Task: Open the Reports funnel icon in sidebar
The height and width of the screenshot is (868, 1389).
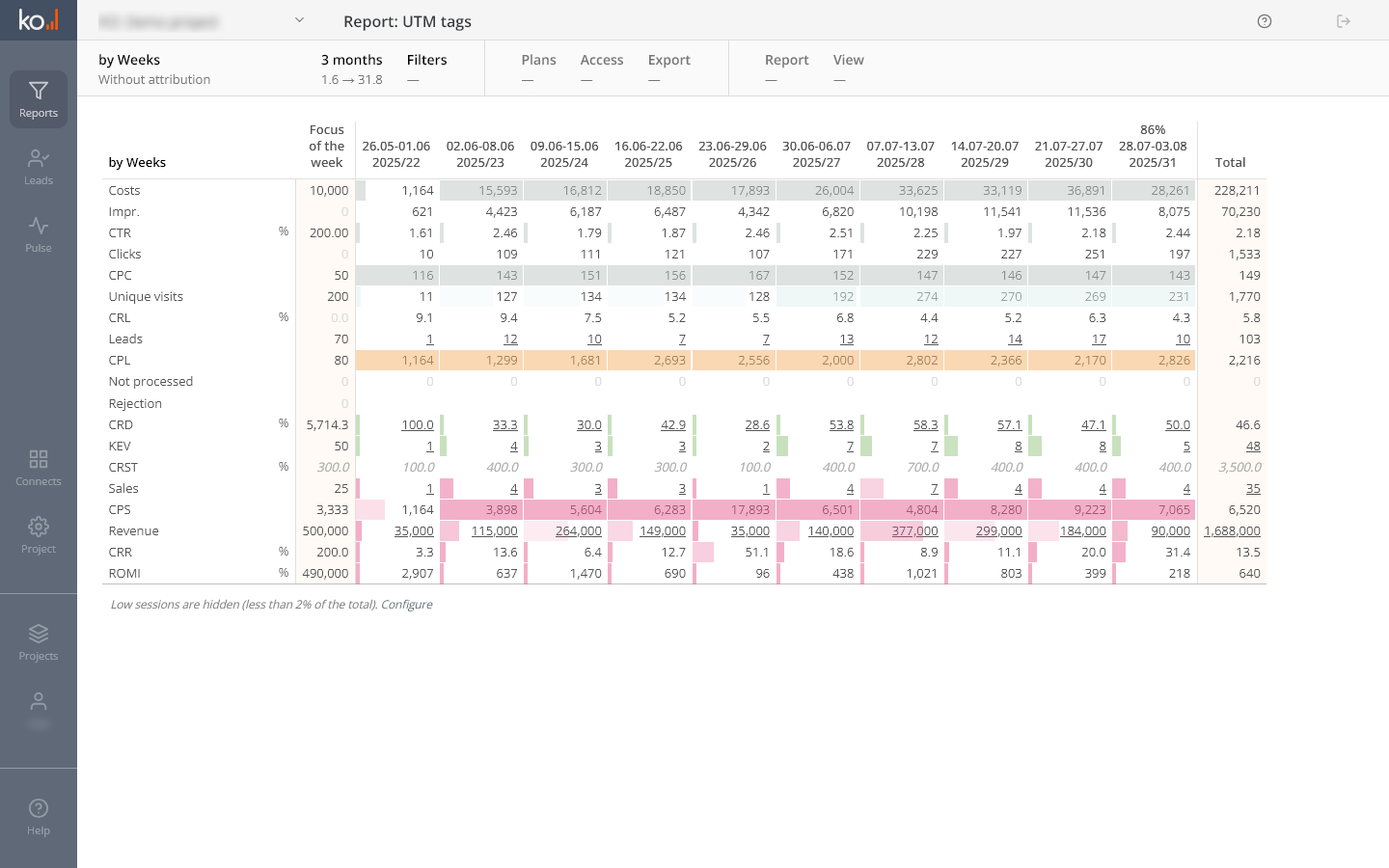Action: tap(39, 92)
